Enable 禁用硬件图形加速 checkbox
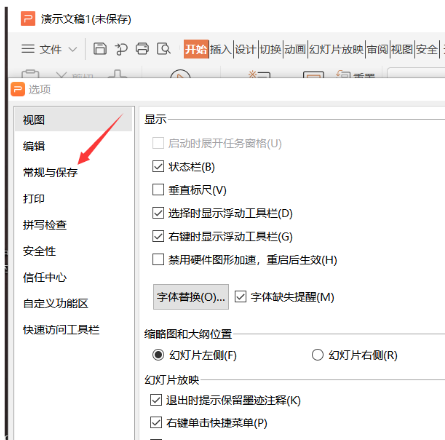The image size is (445, 440). click(158, 259)
